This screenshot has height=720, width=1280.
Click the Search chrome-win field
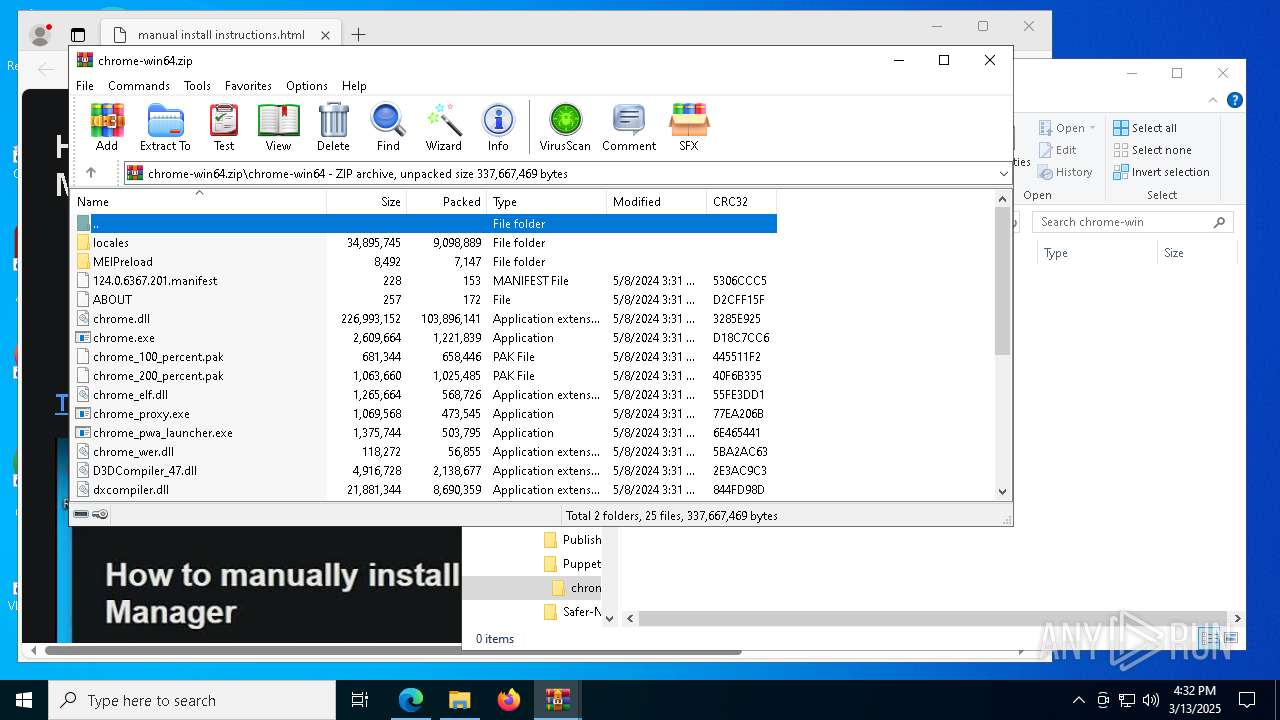pyautogui.click(x=1132, y=222)
